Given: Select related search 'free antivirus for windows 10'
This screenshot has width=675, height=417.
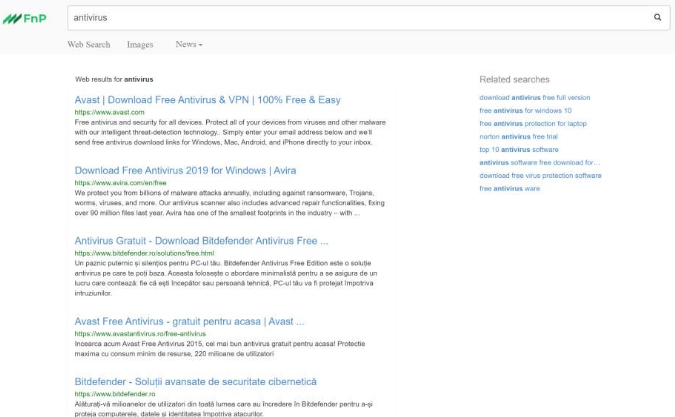Looking at the screenshot, I should pyautogui.click(x=525, y=111).
